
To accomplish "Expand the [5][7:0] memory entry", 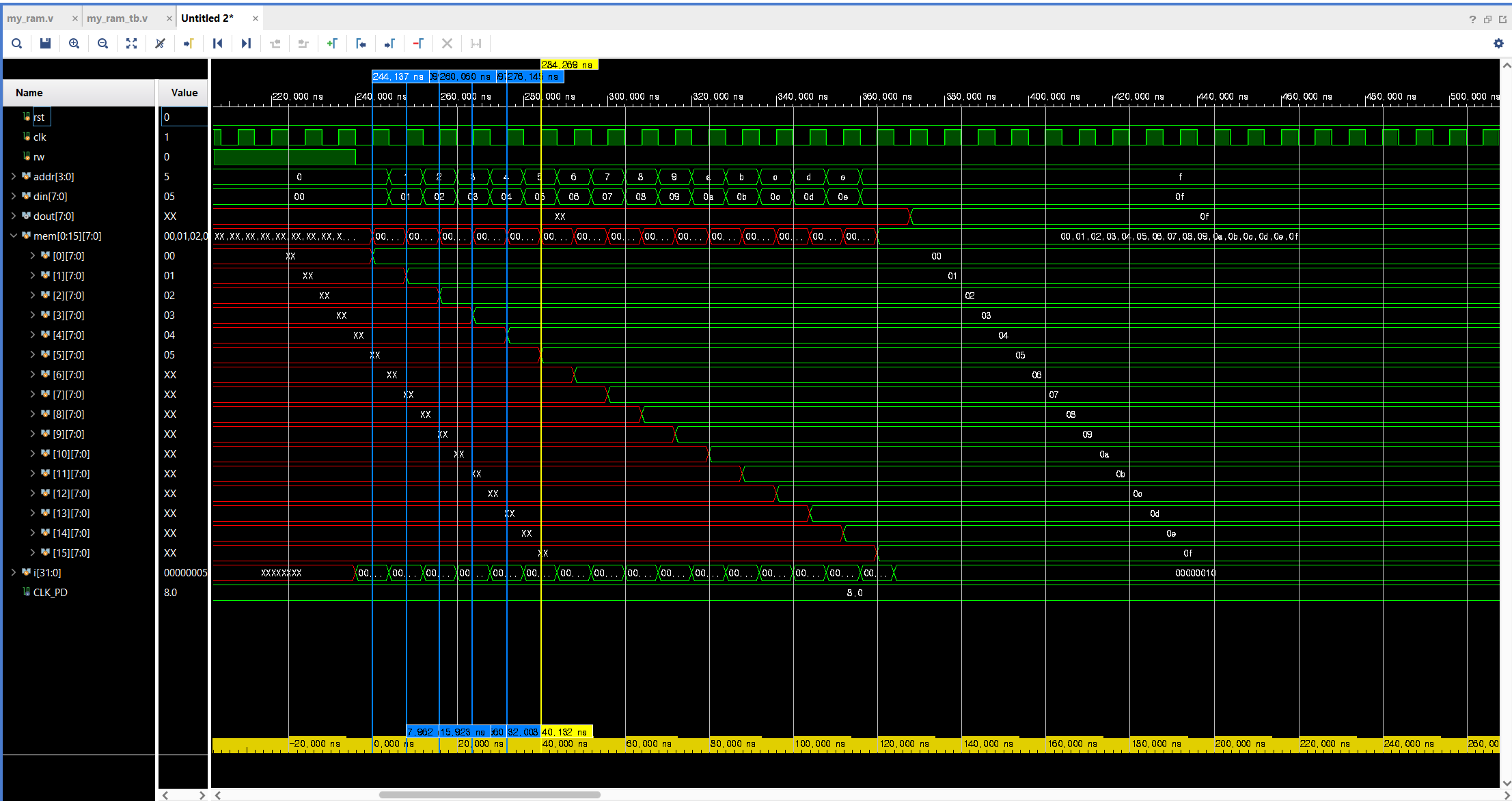I will coord(32,354).
